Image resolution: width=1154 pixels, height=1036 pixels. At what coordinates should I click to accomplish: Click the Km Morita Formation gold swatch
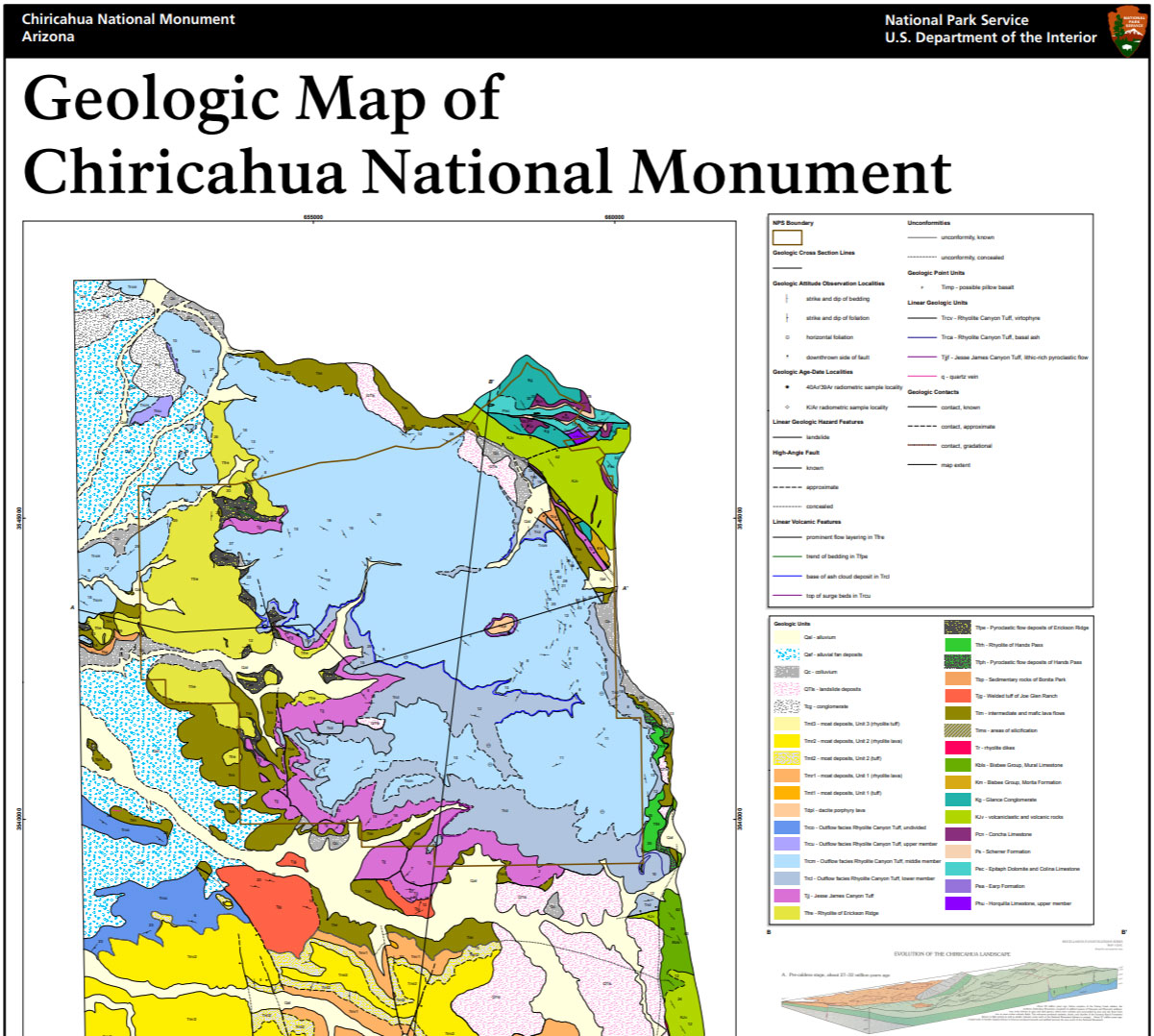(x=958, y=782)
